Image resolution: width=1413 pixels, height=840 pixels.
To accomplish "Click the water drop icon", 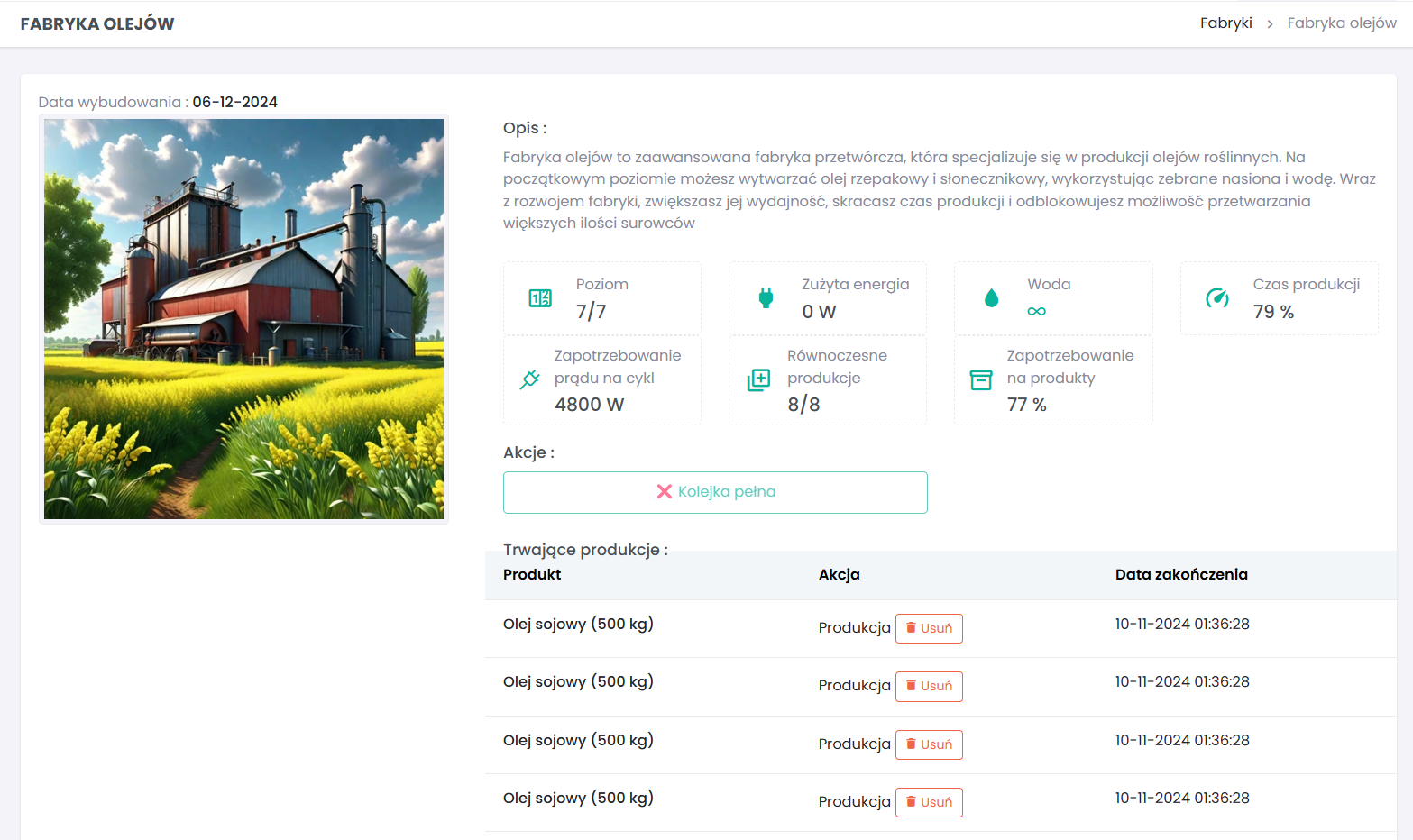I will point(991,298).
